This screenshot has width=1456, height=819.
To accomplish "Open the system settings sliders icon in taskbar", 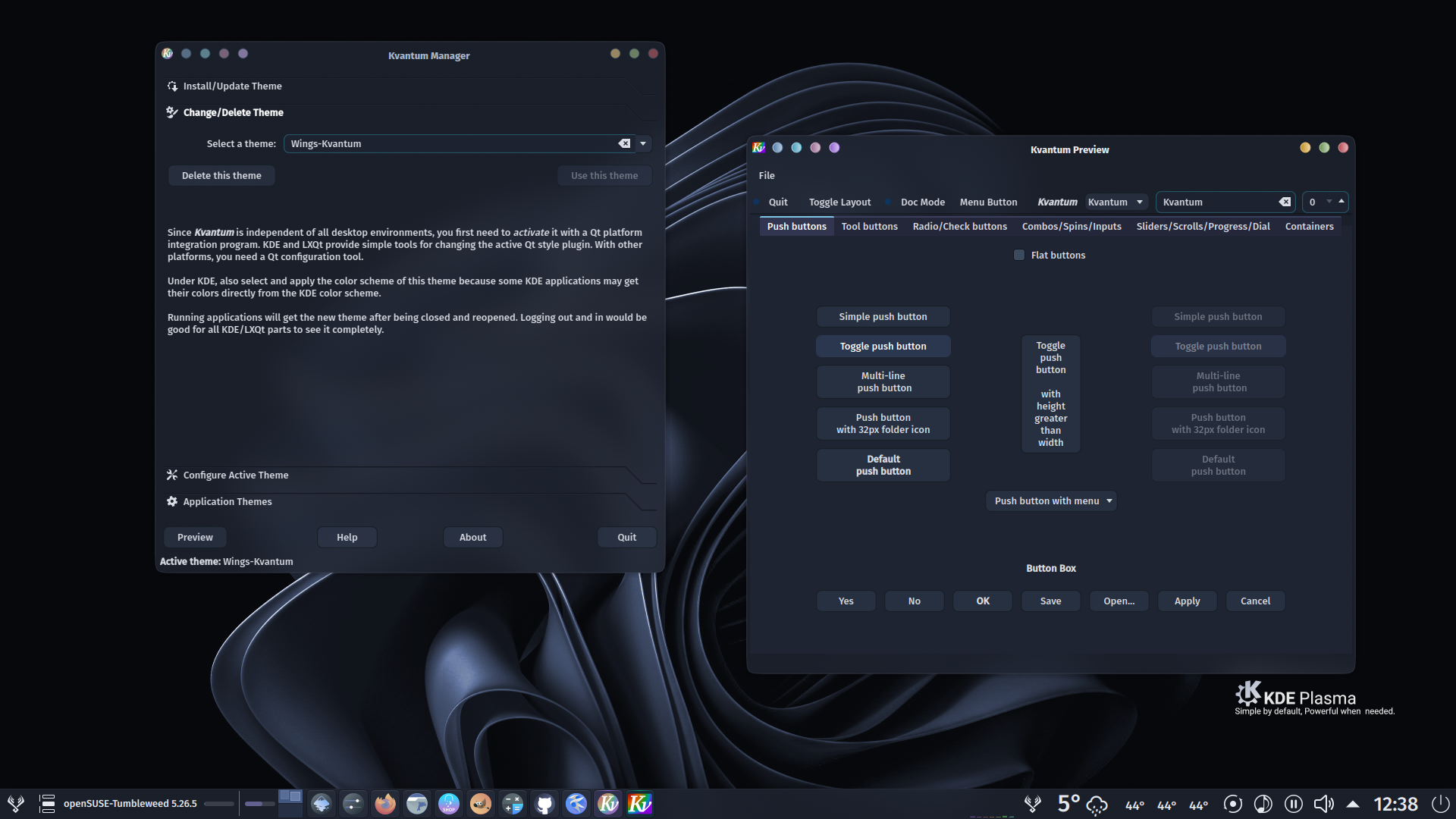I will tap(353, 803).
